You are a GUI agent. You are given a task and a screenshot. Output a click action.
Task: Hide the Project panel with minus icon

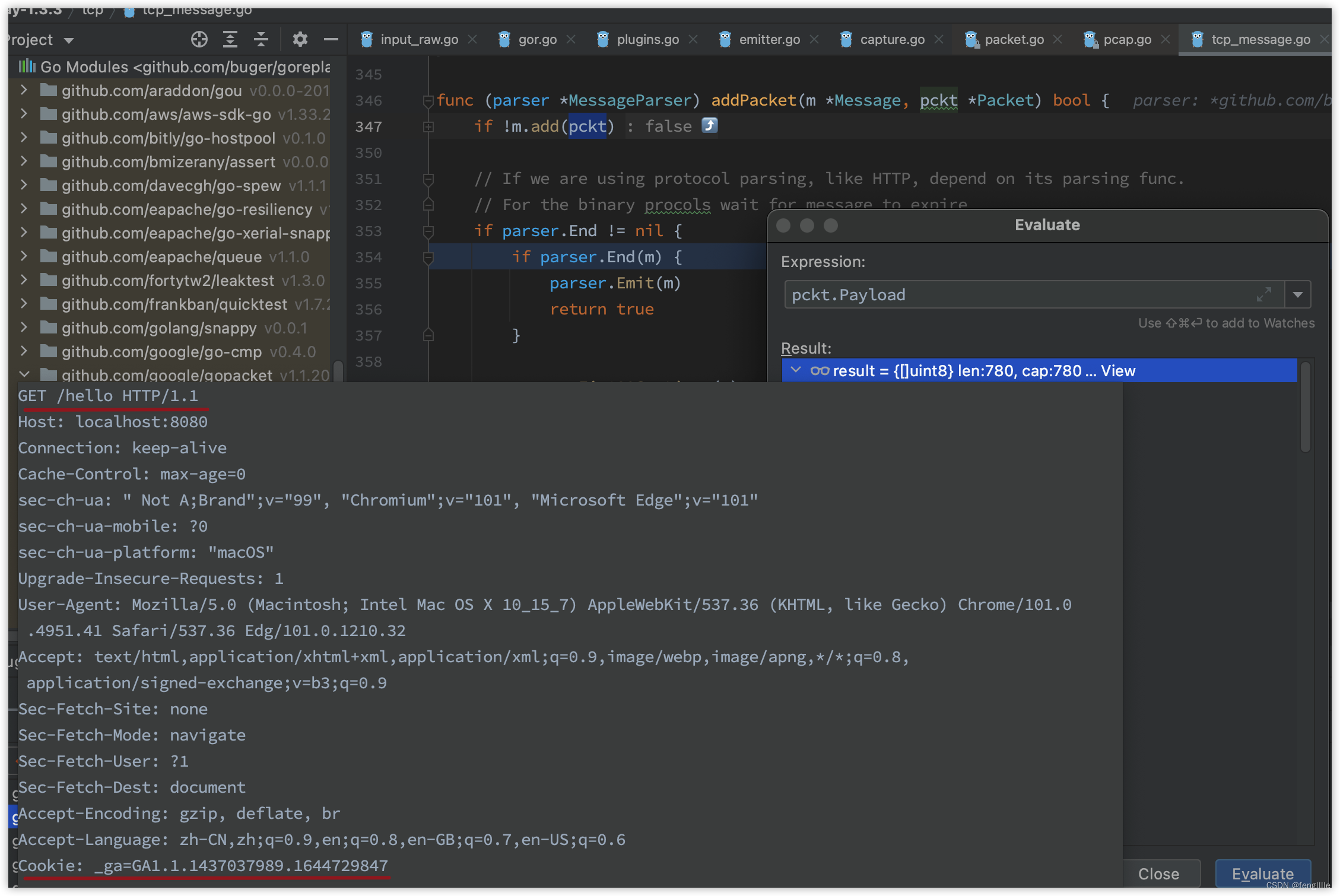click(331, 40)
